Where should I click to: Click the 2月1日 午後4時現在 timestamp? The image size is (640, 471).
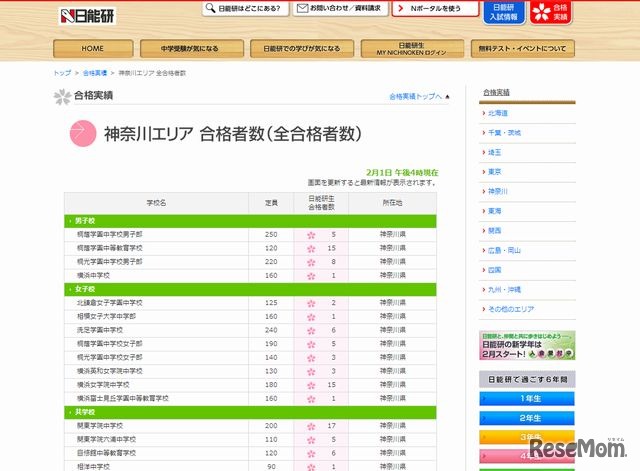[x=402, y=173]
